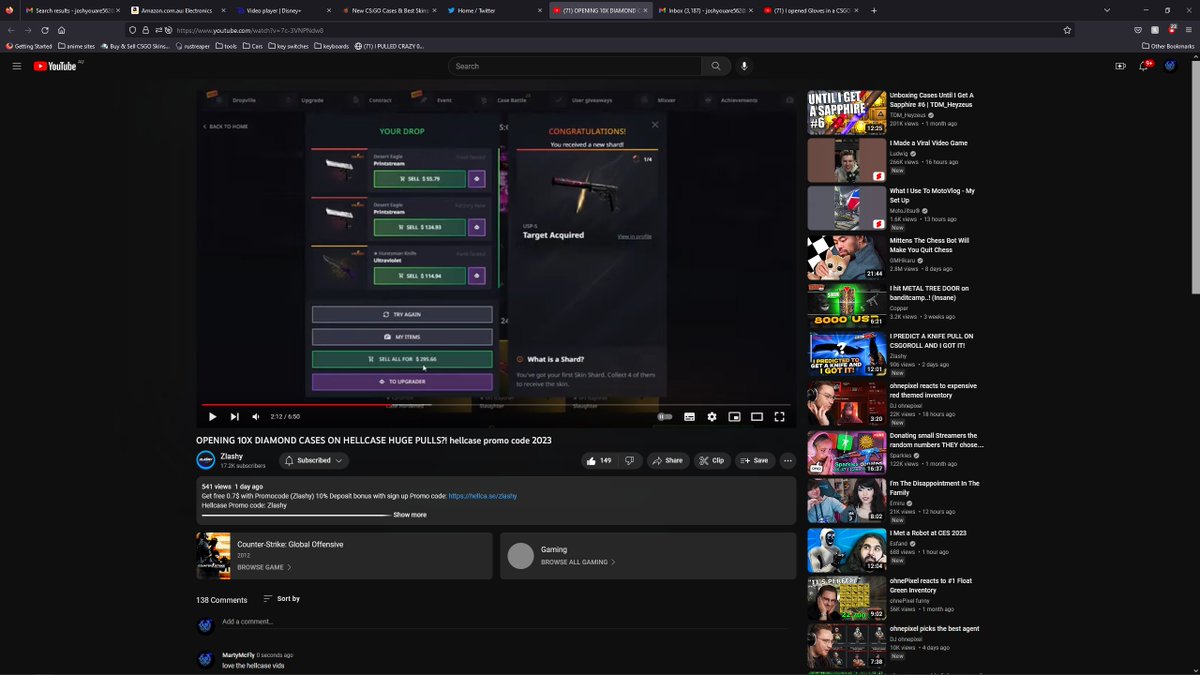Image resolution: width=1200 pixels, height=675 pixels.
Task: Create a clip with the Clip button
Action: [x=712, y=461]
